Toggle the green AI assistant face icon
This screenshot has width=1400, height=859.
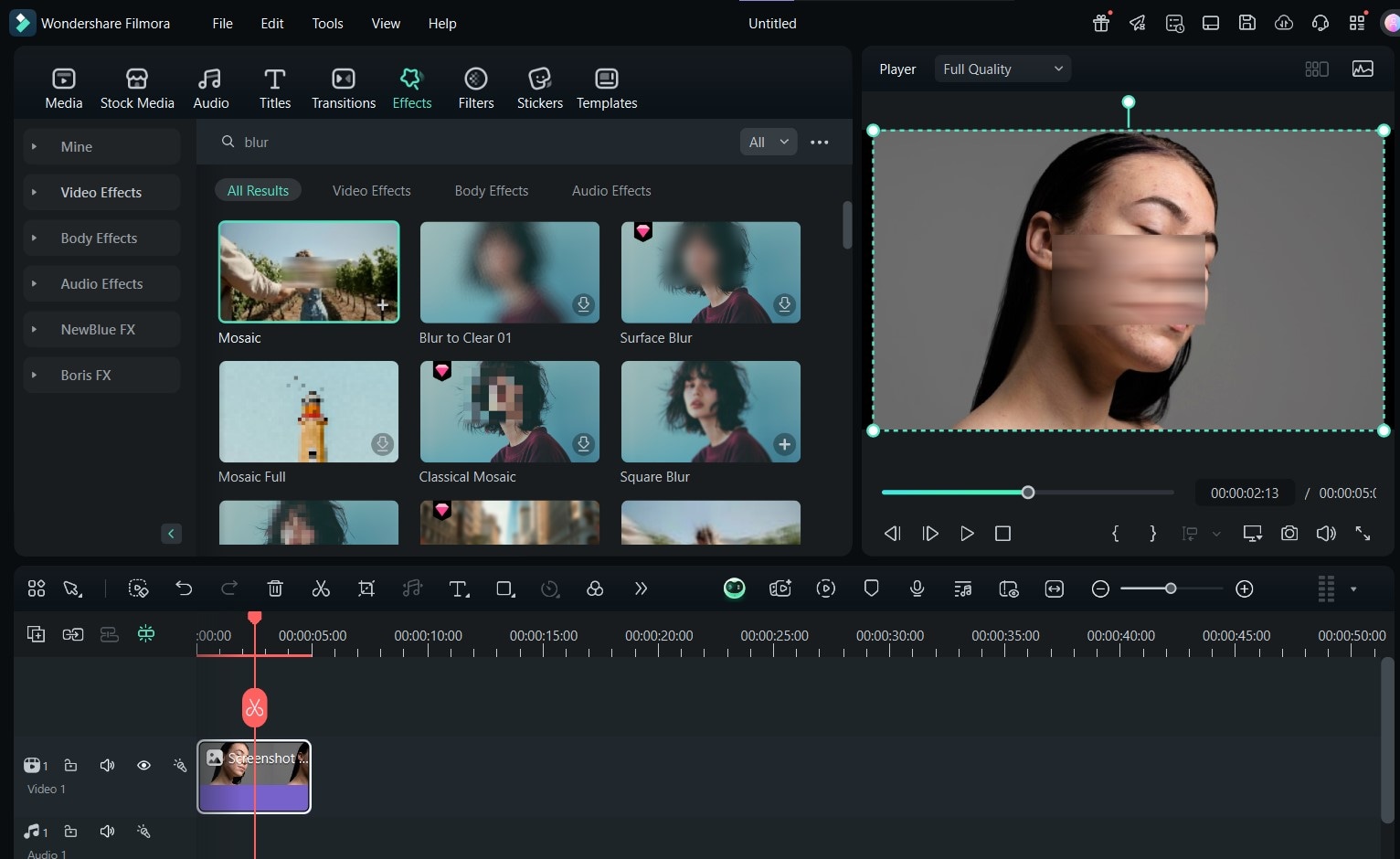point(735,589)
